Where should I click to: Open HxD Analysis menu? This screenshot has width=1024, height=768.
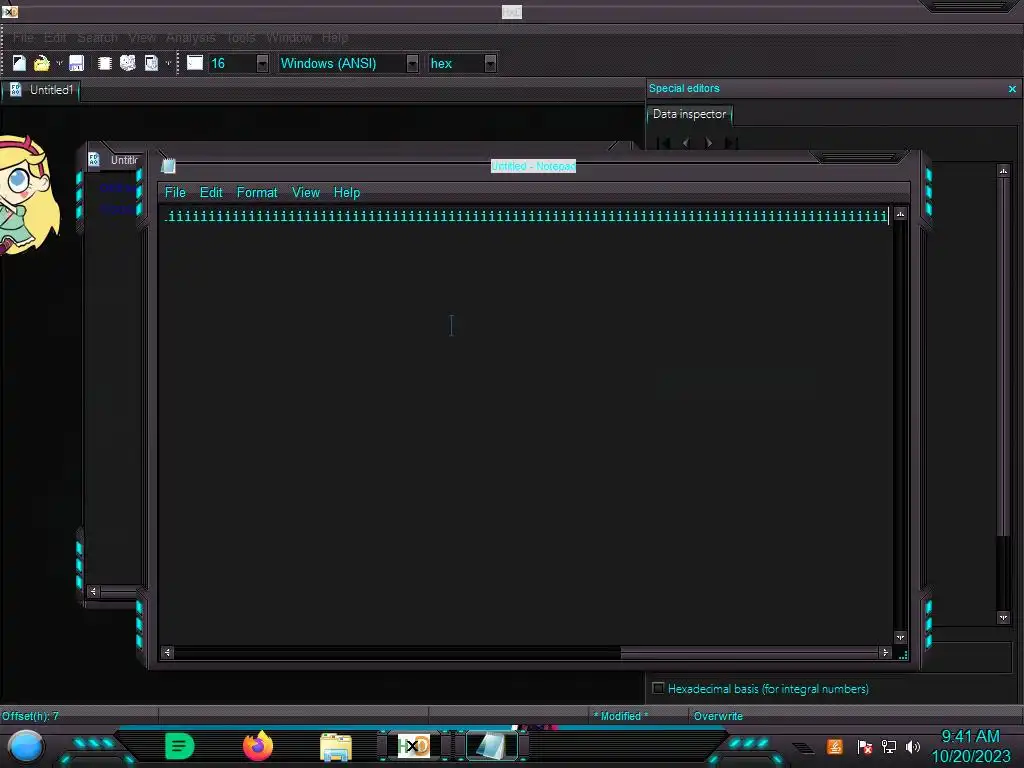coord(190,38)
